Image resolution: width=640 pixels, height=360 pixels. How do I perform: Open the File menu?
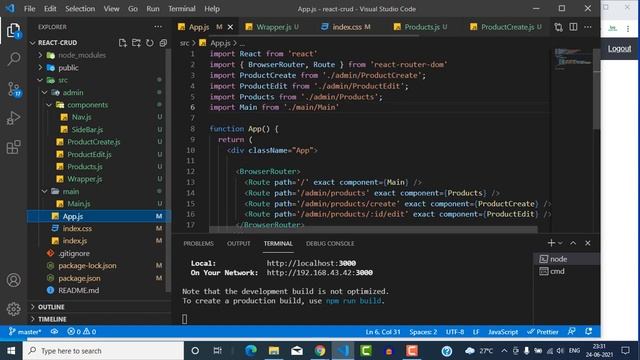click(x=30, y=9)
